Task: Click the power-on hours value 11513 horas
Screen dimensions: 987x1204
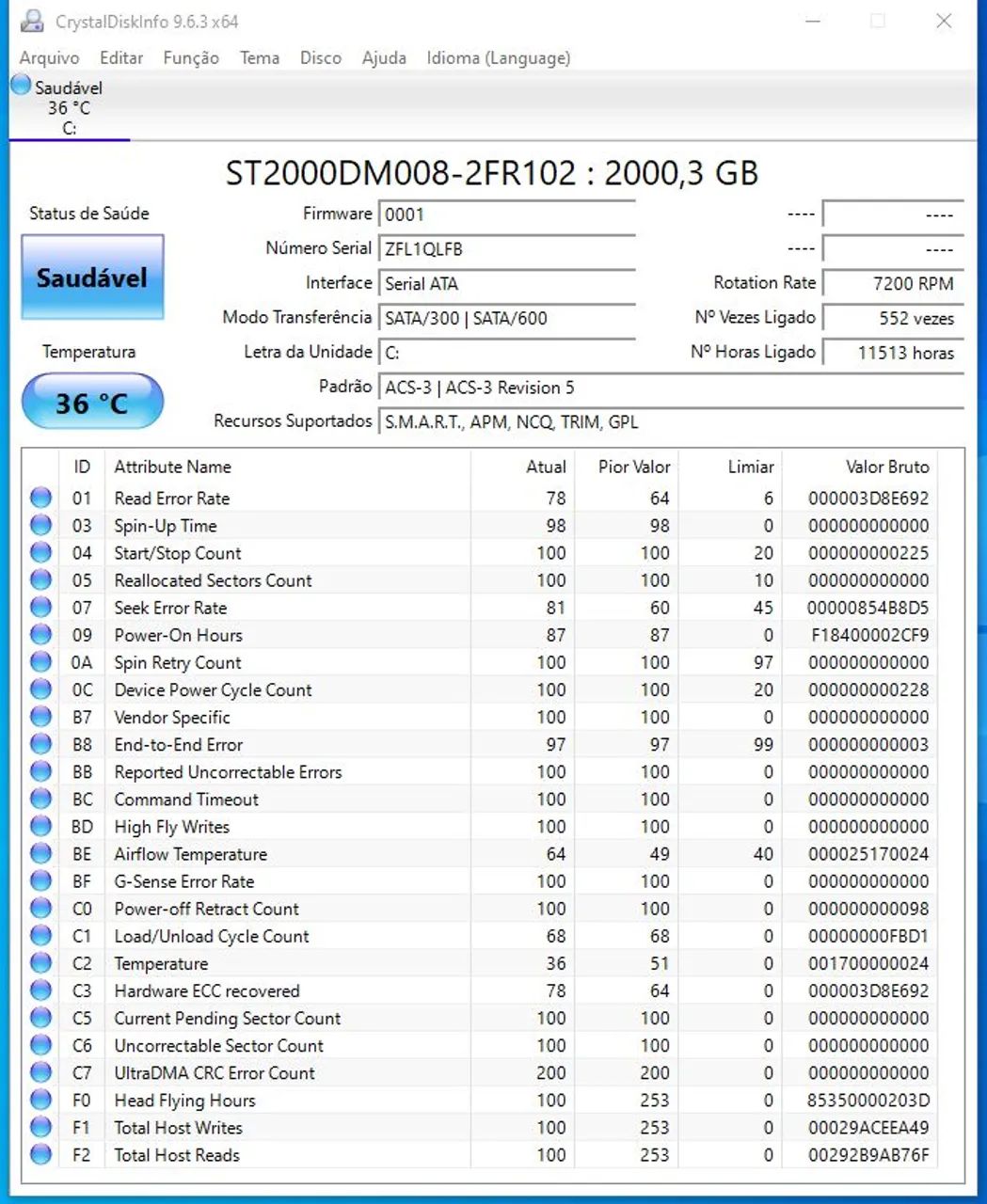Action: click(893, 353)
